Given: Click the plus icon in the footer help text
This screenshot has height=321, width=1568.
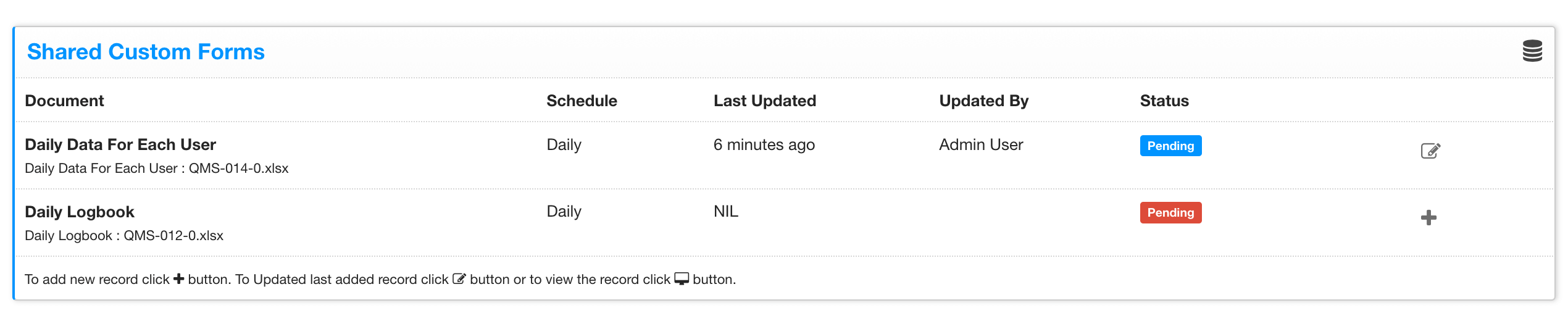Looking at the screenshot, I should [178, 279].
